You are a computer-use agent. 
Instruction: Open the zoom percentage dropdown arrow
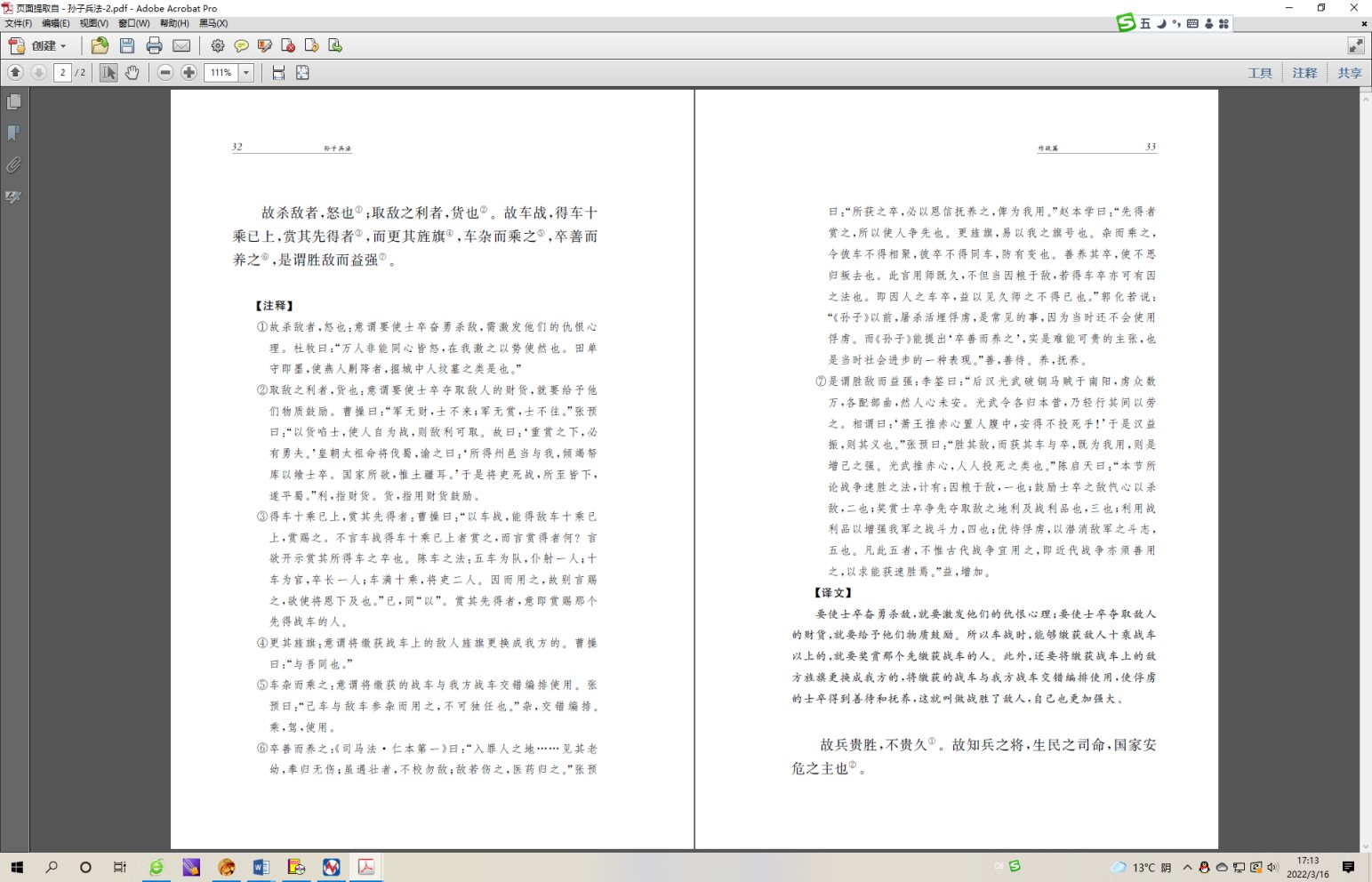(x=246, y=73)
